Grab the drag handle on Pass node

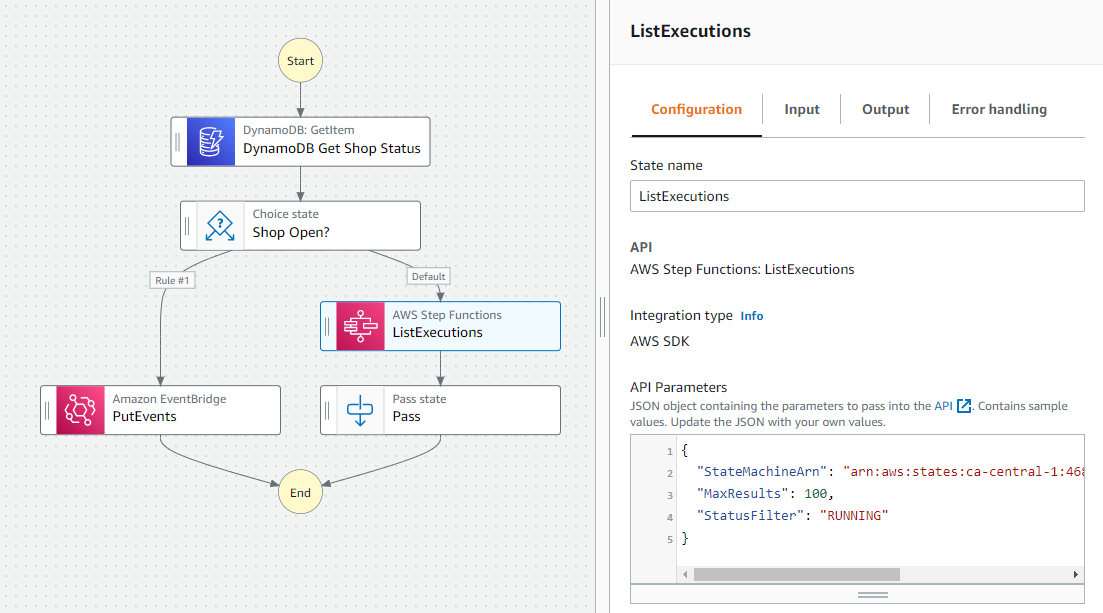(327, 410)
